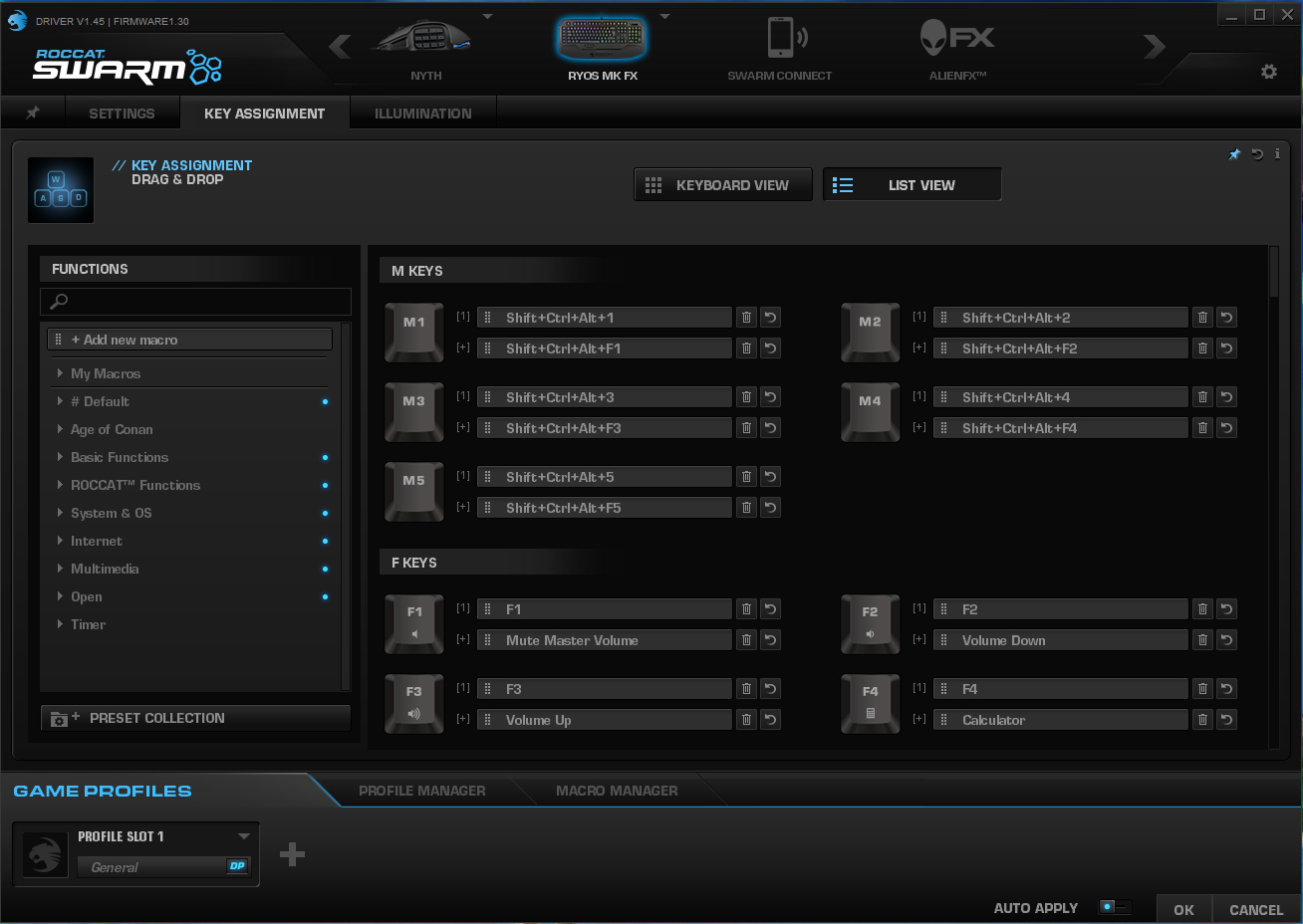
Task: Switch to Game Profiles tab
Action: click(103, 791)
